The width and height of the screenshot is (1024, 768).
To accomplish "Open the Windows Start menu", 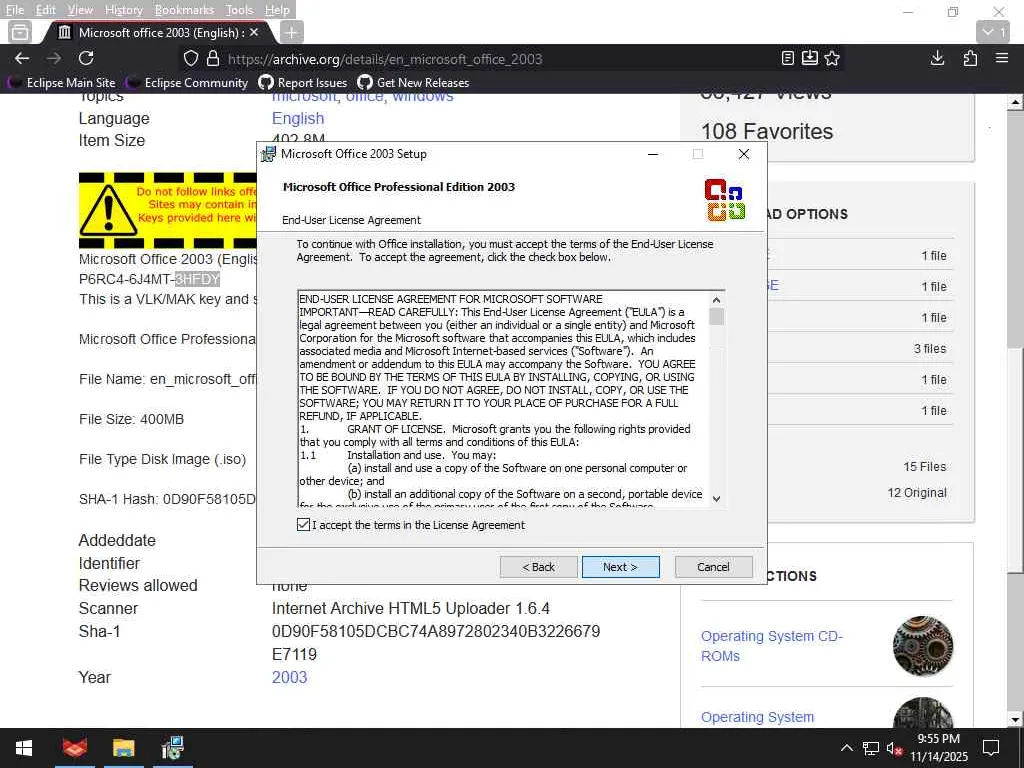I will [x=24, y=748].
